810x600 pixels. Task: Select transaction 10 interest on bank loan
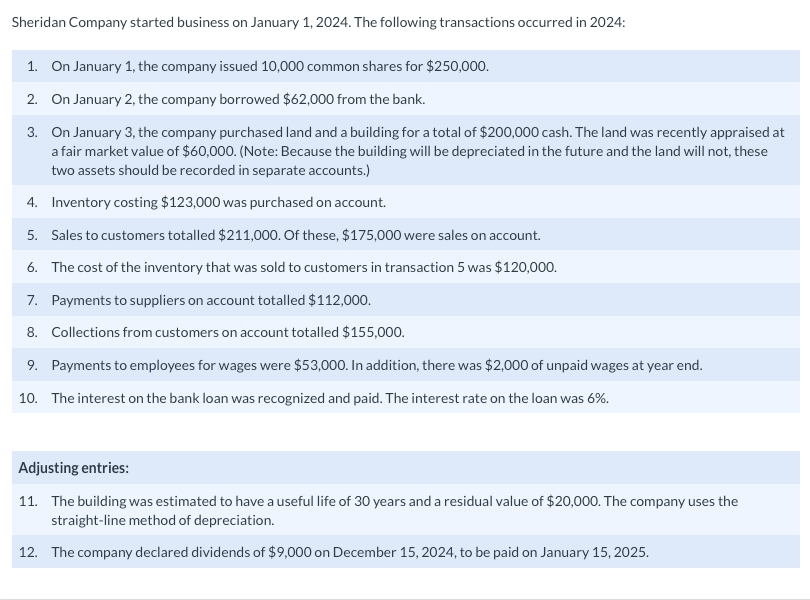click(406, 397)
